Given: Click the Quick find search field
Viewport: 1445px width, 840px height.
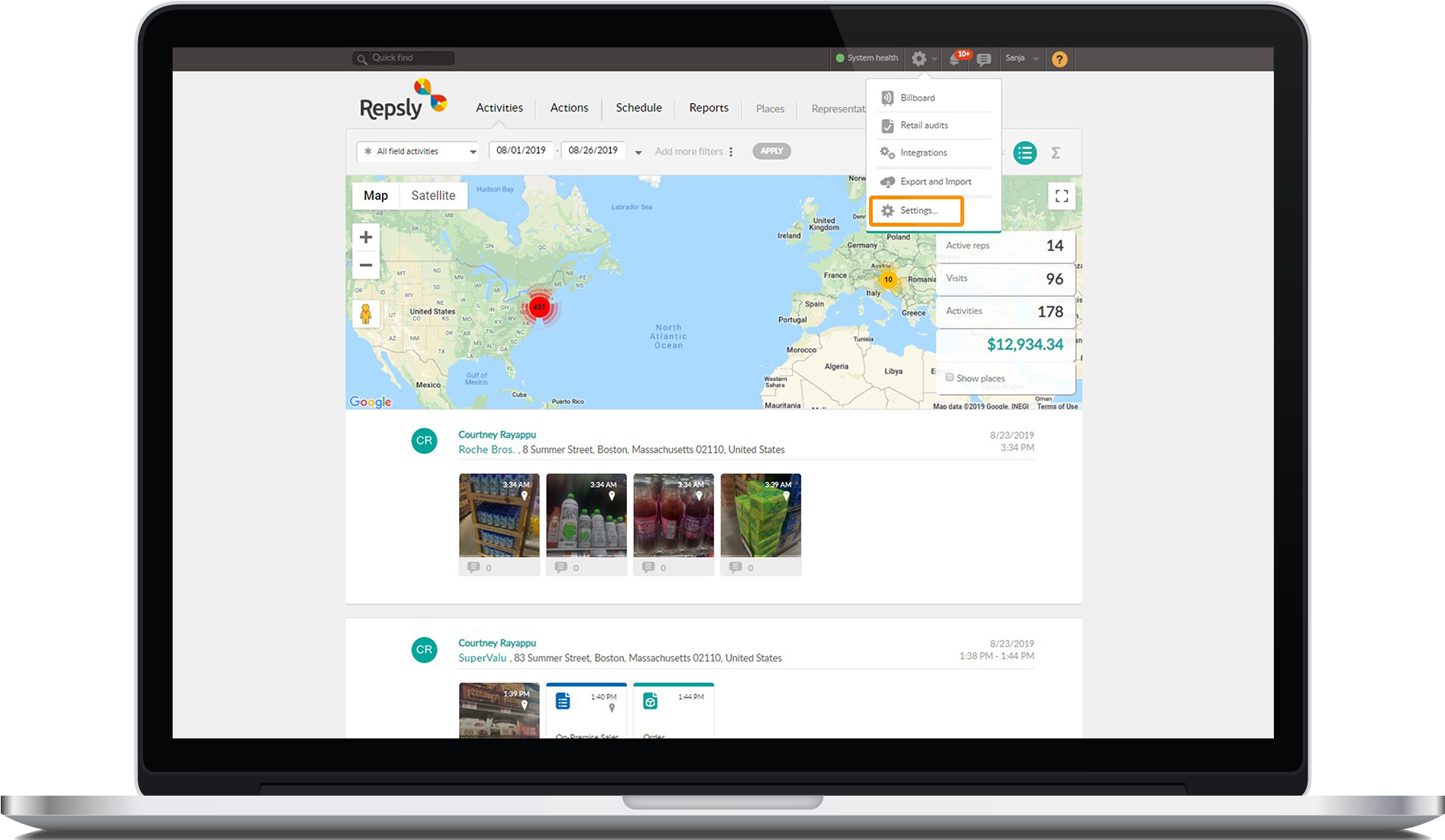Looking at the screenshot, I should click(x=405, y=58).
